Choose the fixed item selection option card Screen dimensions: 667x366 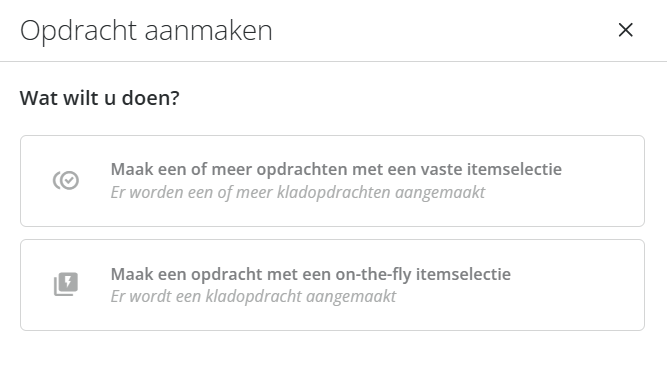click(x=332, y=181)
